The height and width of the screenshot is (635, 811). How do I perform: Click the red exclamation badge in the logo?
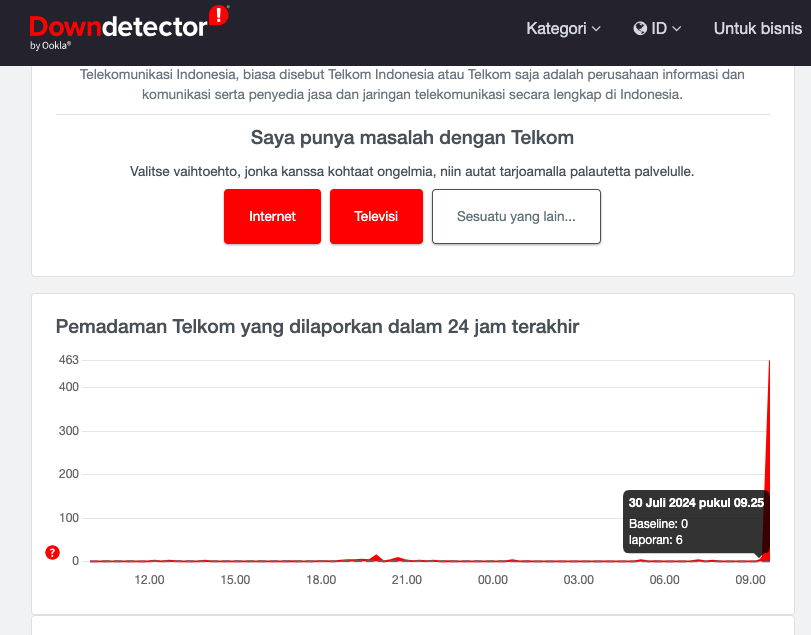[218, 15]
